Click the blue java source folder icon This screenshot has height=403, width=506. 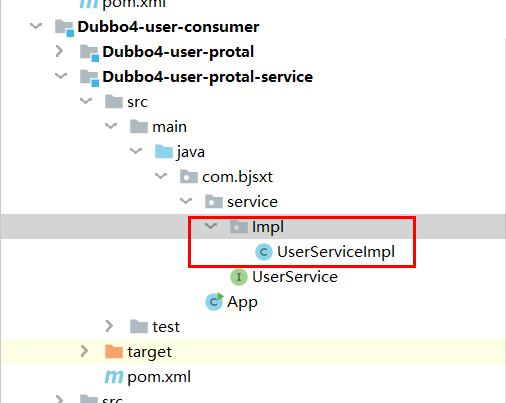click(x=164, y=151)
